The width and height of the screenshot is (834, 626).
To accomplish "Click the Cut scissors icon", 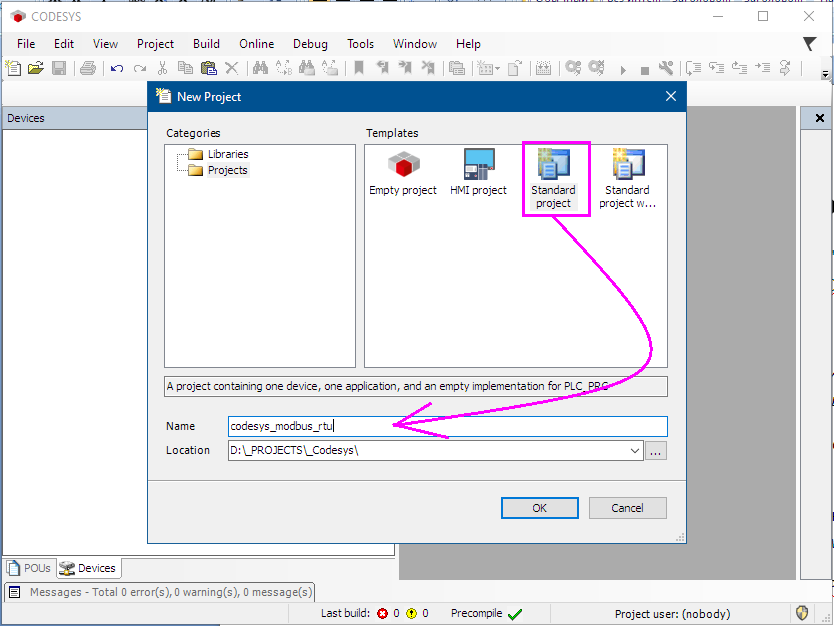I will click(x=163, y=68).
